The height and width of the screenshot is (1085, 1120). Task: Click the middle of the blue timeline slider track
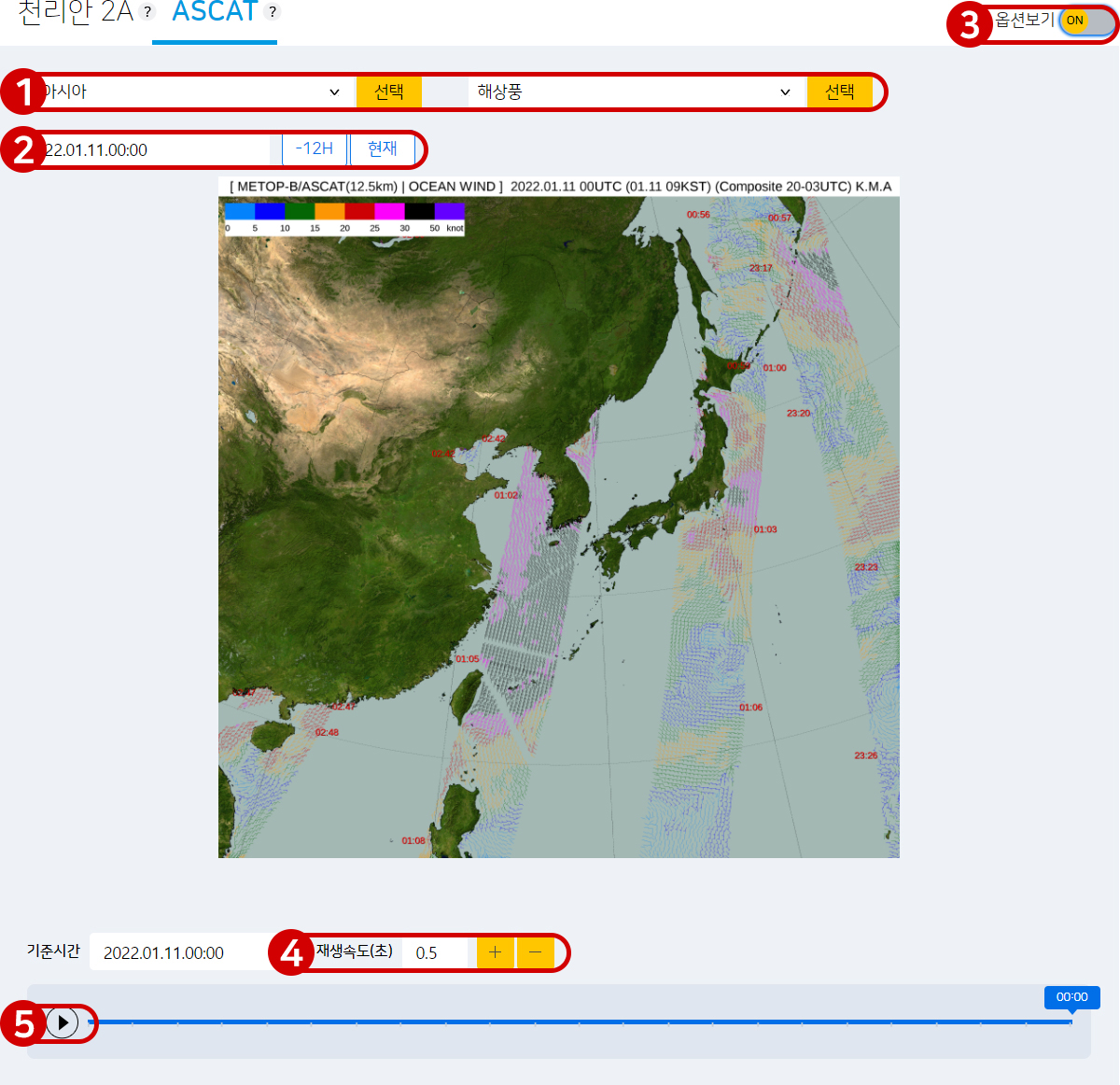click(x=579, y=1022)
